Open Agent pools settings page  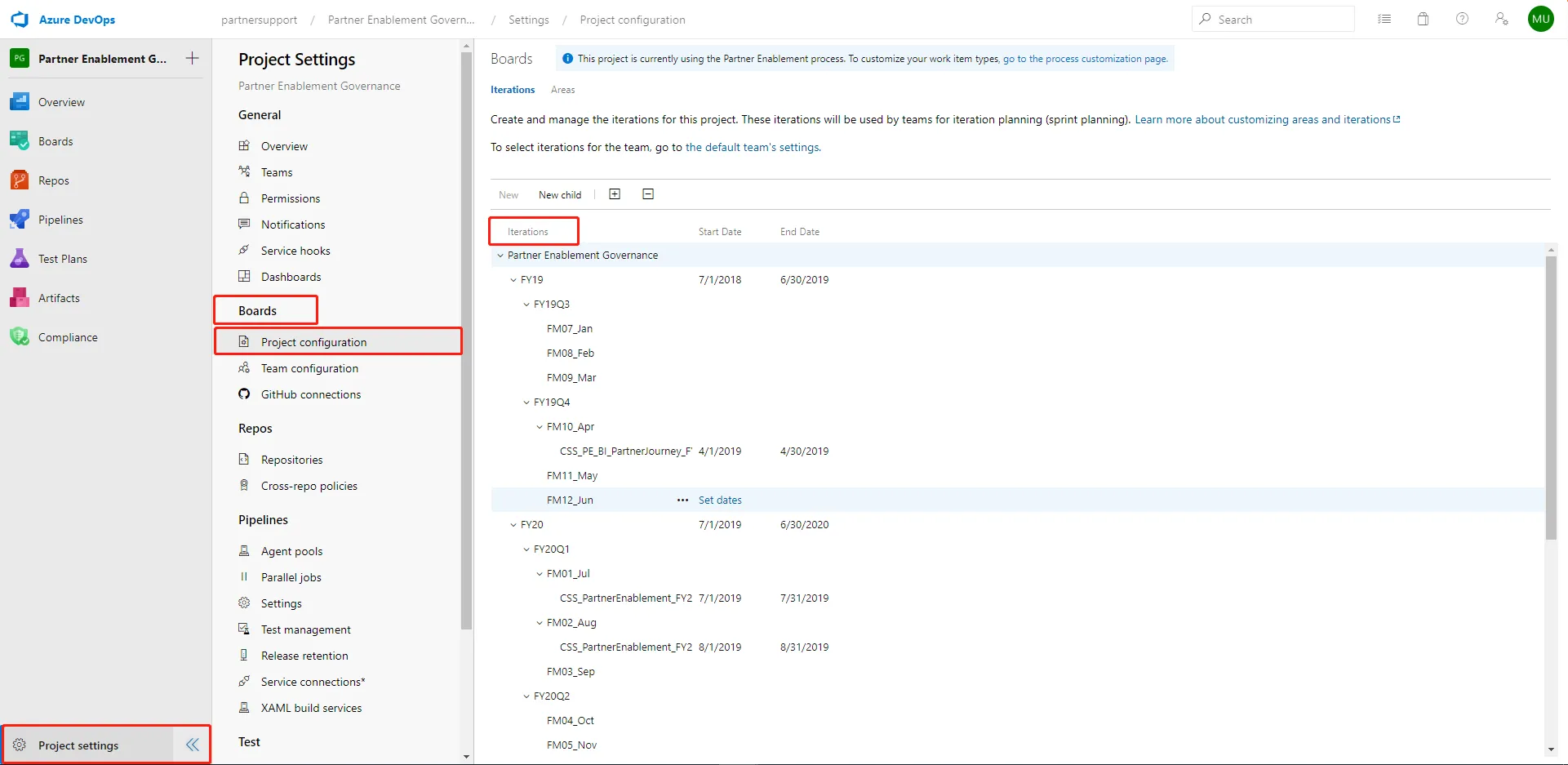[291, 551]
